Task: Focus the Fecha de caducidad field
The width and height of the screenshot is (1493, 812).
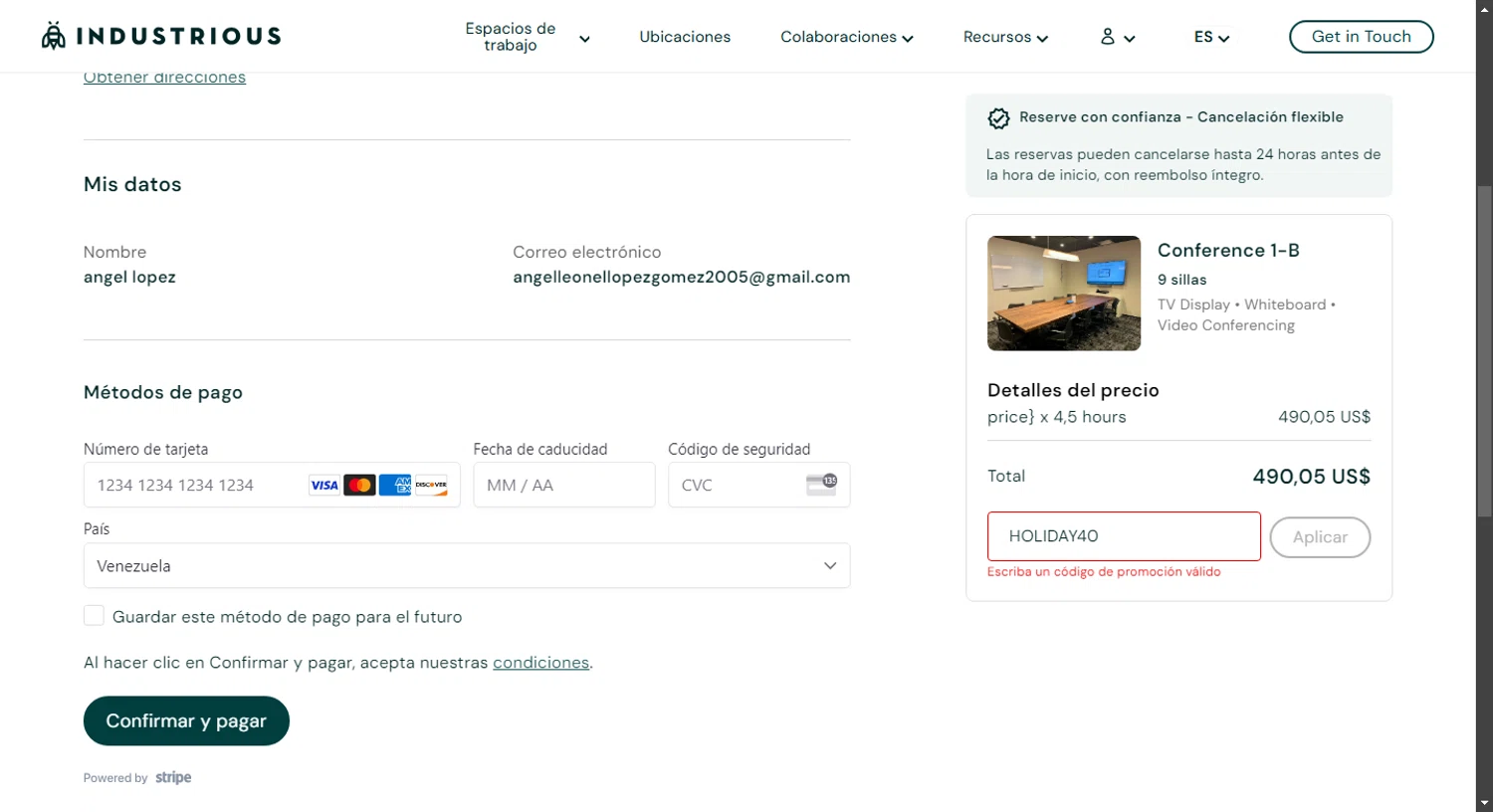Action: (x=564, y=486)
